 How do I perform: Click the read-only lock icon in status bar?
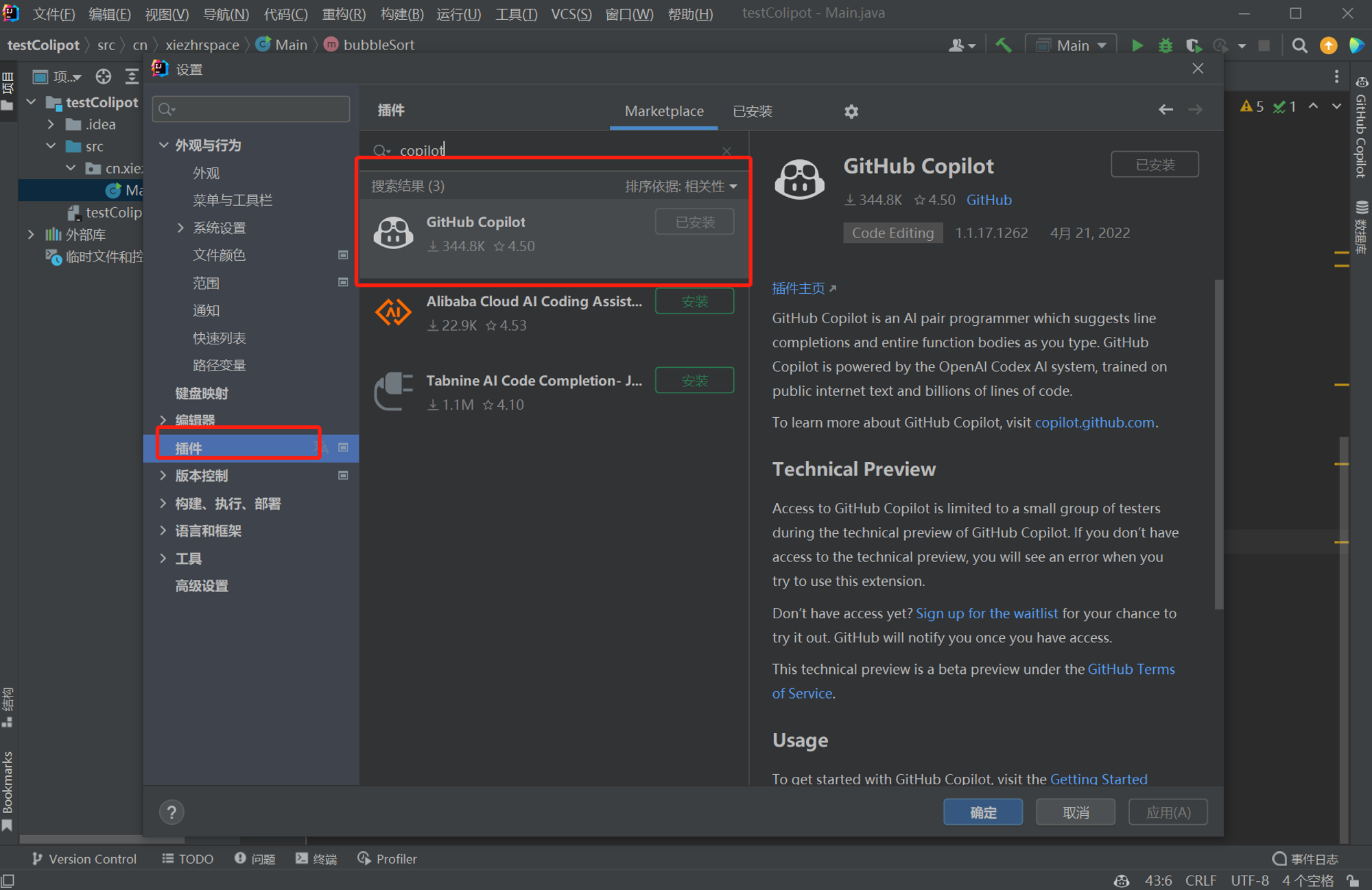[x=1353, y=880]
